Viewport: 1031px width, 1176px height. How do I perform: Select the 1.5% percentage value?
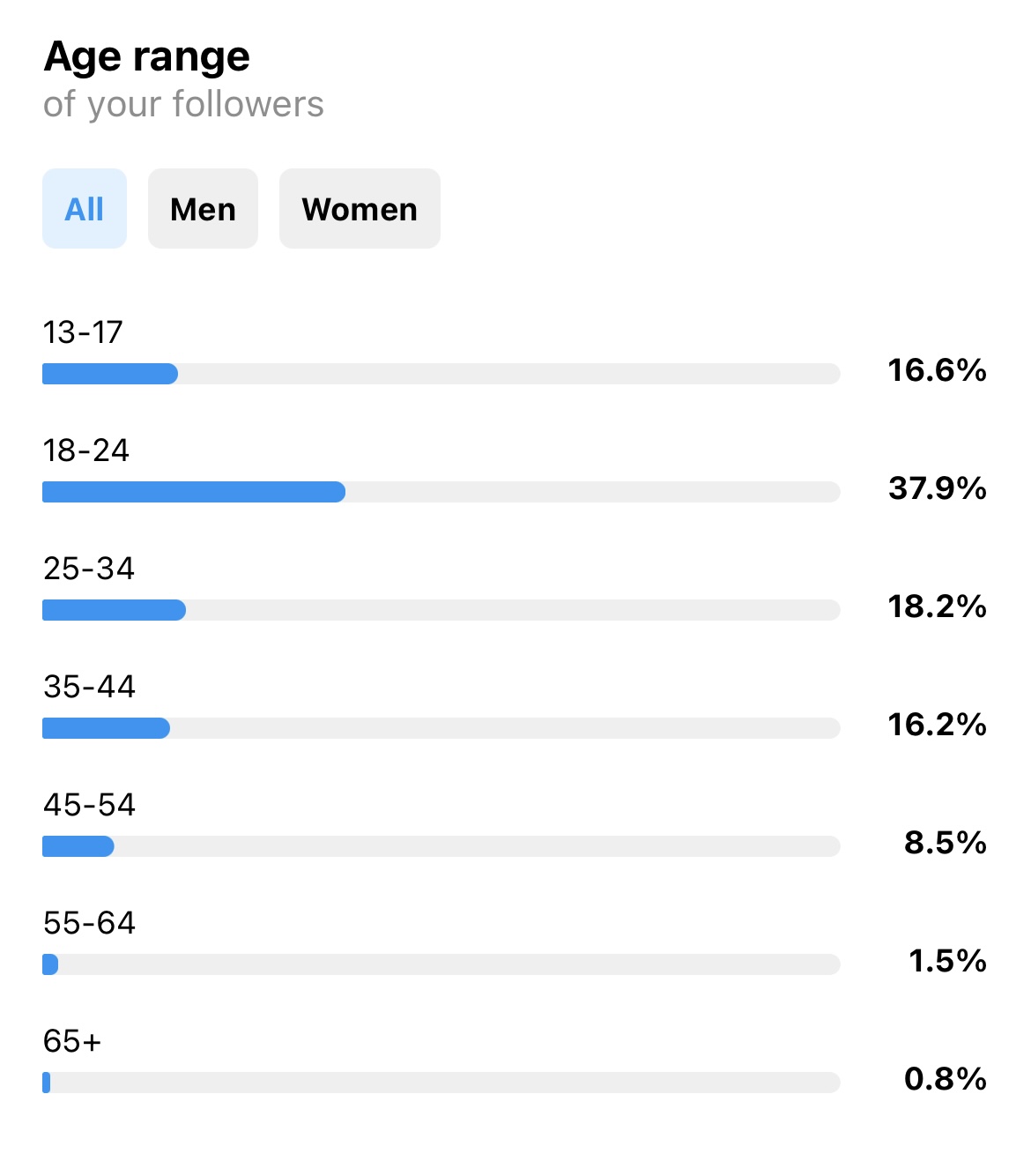(947, 961)
